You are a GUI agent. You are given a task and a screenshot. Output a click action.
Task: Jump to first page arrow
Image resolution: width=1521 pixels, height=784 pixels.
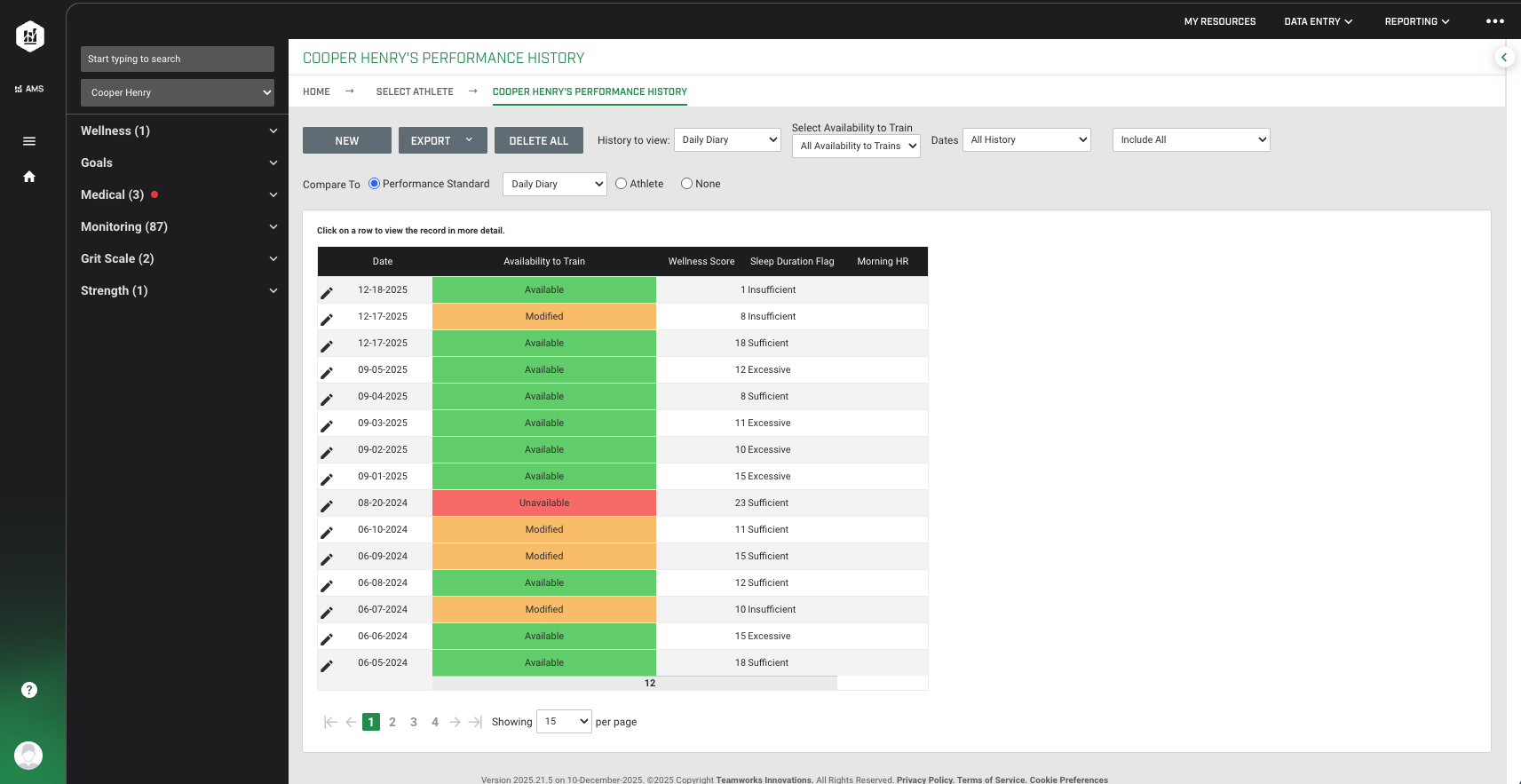(x=330, y=722)
